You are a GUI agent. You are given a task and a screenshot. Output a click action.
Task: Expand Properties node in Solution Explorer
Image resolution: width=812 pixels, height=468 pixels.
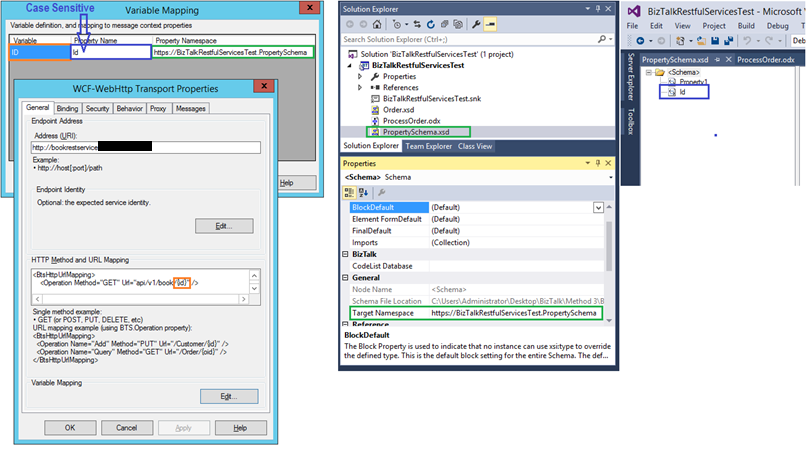pyautogui.click(x=360, y=76)
